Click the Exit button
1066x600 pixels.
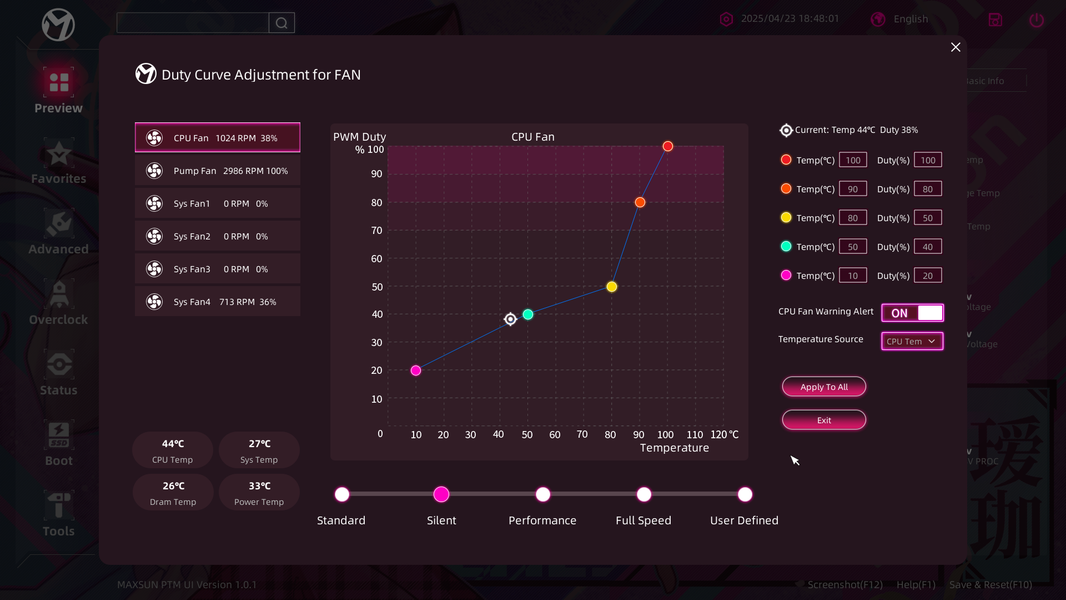click(824, 420)
